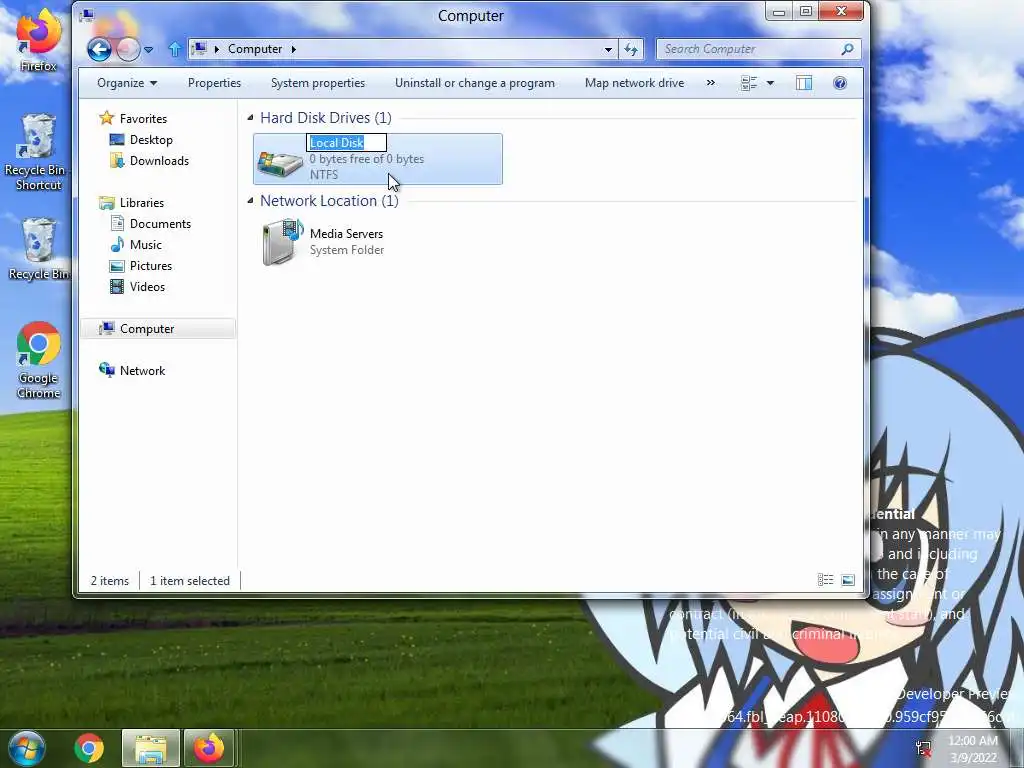
Task: Expand the arrow after Computer breadcrumb
Action: pyautogui.click(x=294, y=49)
